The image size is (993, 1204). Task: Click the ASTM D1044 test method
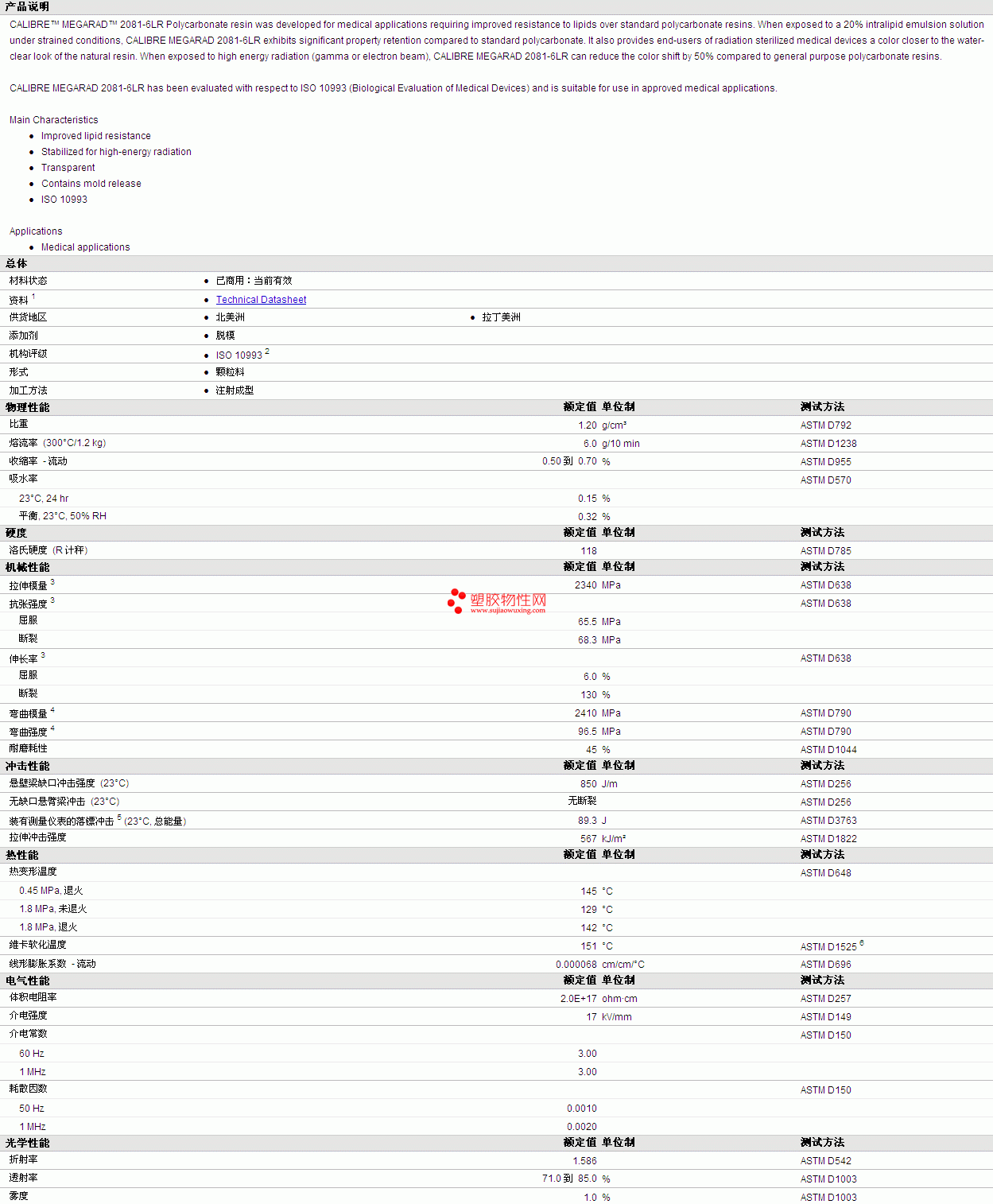click(828, 750)
